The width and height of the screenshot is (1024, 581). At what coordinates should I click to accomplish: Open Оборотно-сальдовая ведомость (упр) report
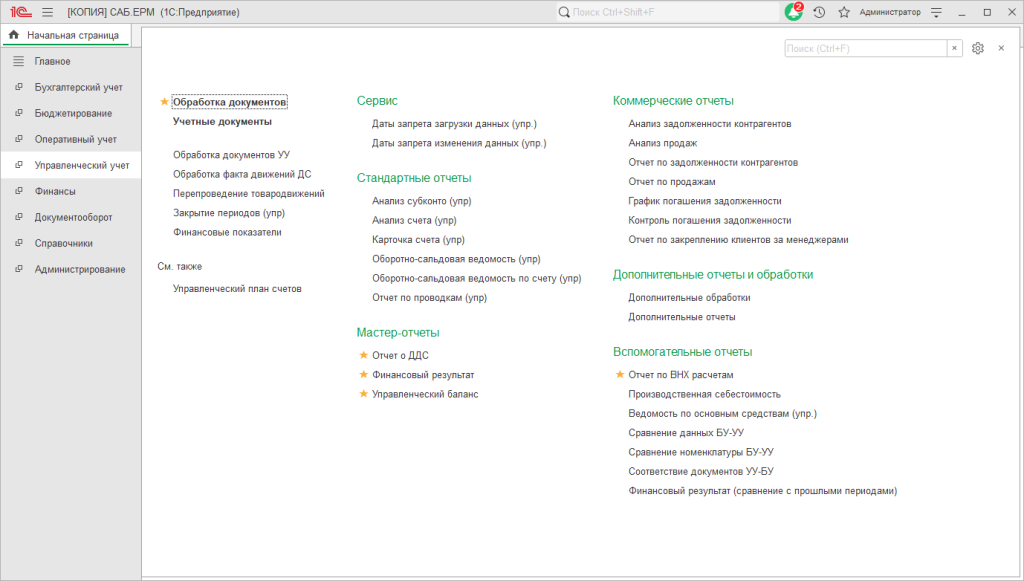456,259
